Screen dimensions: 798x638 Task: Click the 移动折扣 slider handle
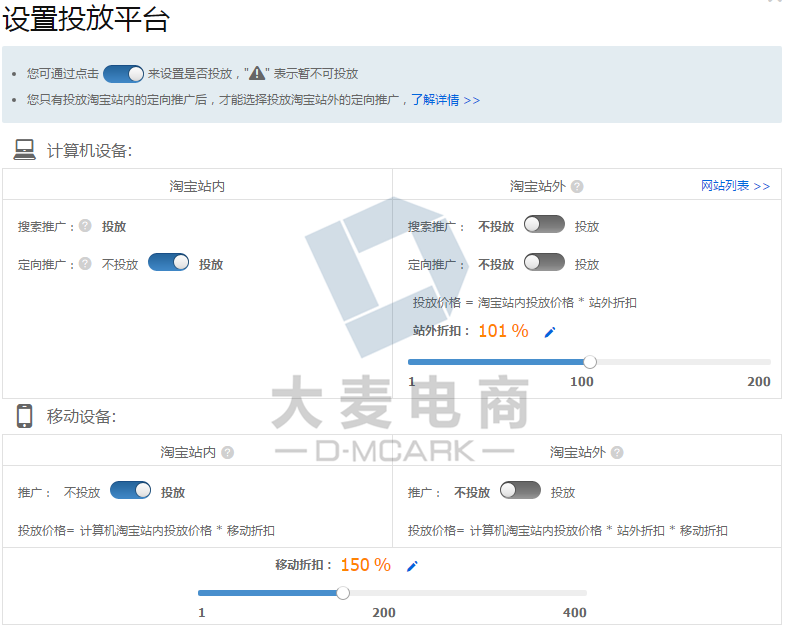pyautogui.click(x=343, y=593)
